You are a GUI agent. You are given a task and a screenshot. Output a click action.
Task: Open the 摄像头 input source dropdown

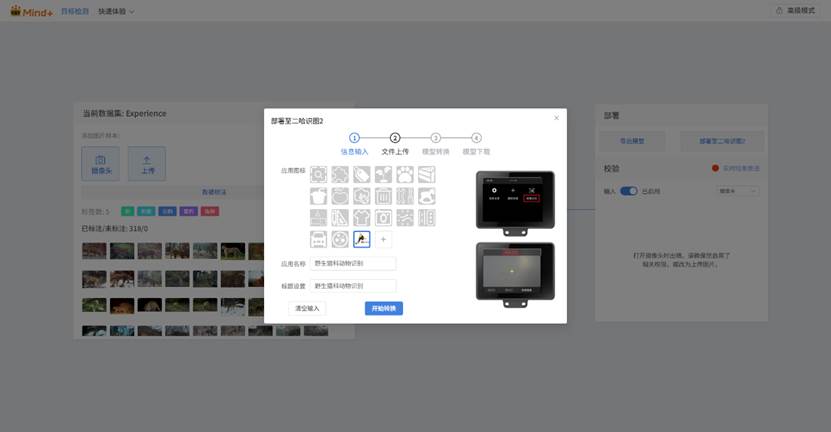[737, 191]
